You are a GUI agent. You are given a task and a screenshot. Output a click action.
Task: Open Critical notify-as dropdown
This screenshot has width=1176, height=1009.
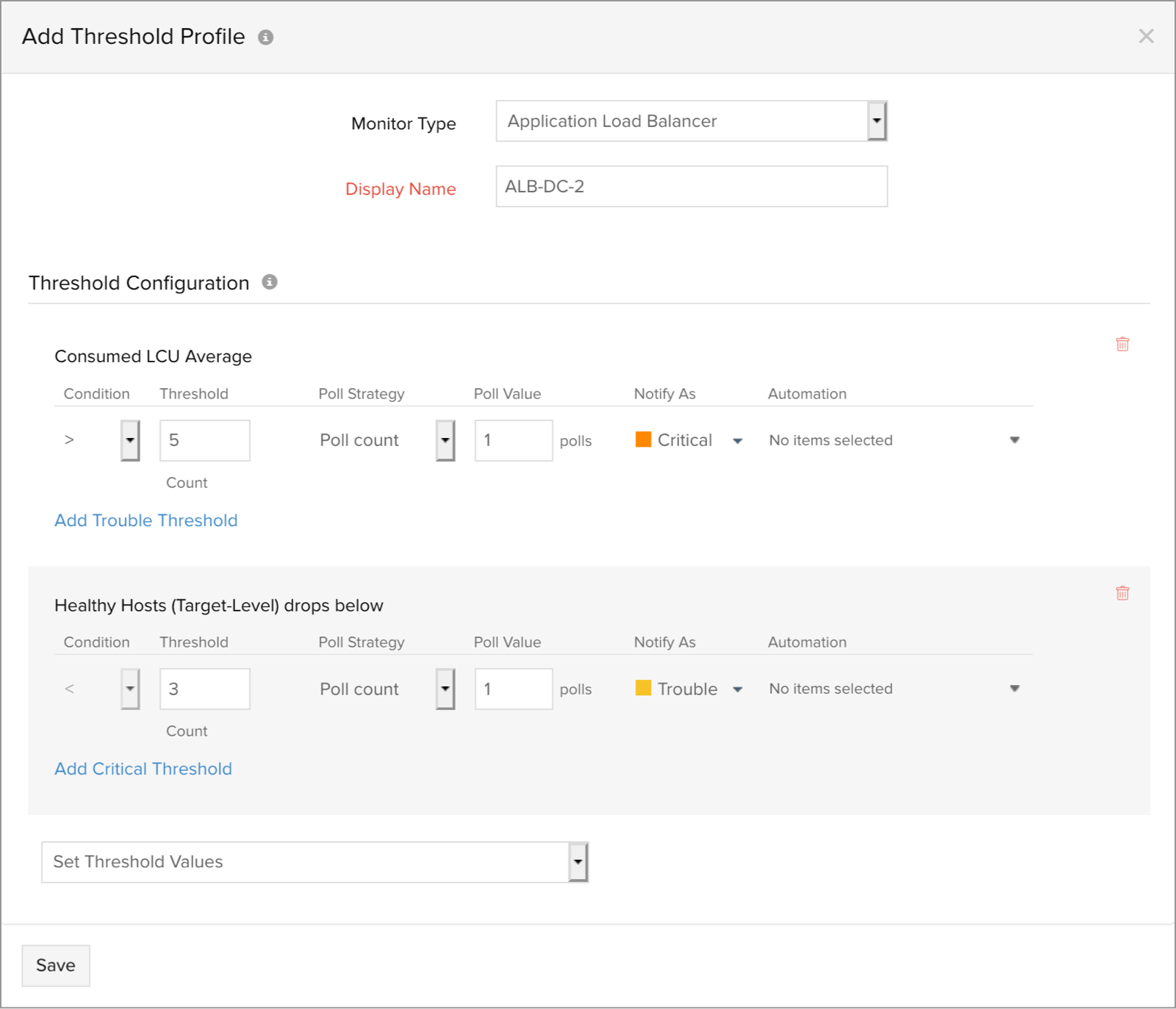[737, 441]
